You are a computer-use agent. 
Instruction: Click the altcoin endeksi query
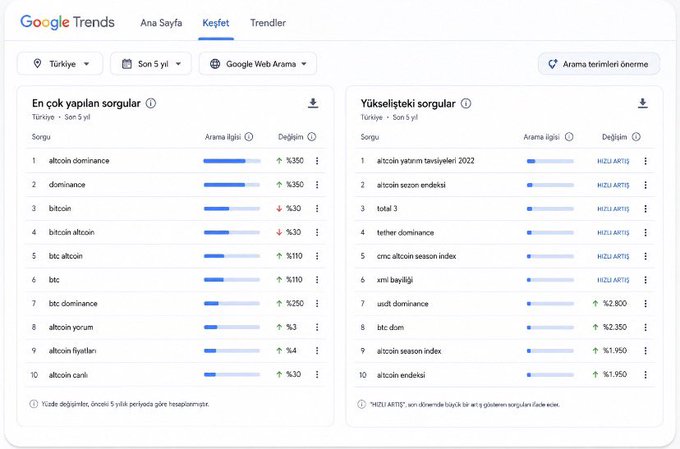coord(401,375)
